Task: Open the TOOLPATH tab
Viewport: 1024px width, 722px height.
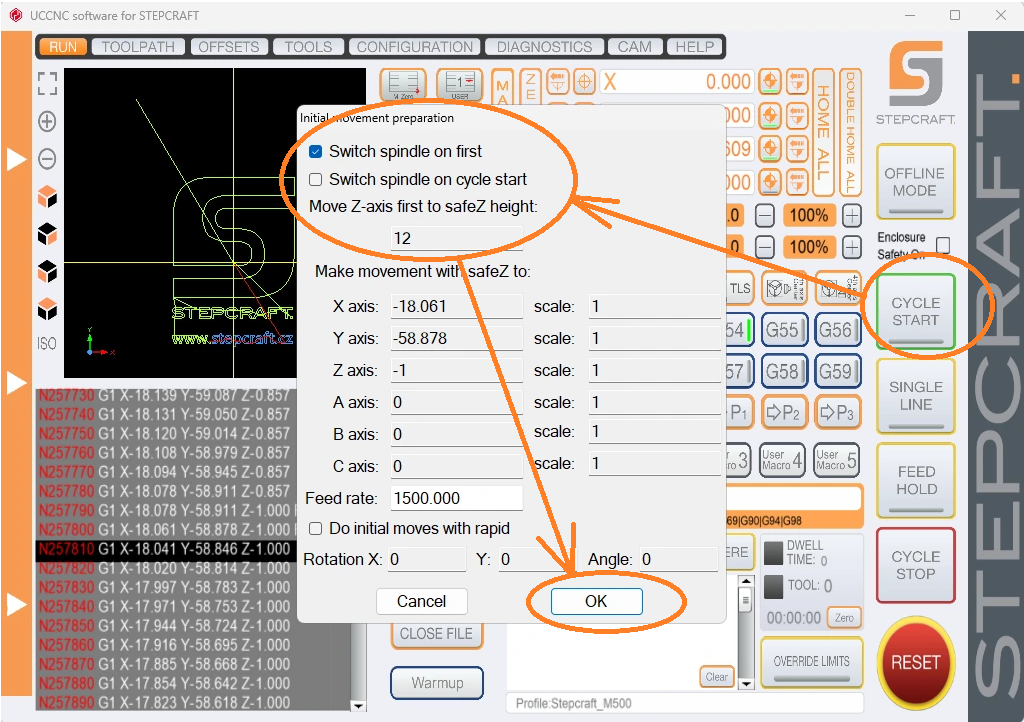Action: pyautogui.click(x=138, y=47)
